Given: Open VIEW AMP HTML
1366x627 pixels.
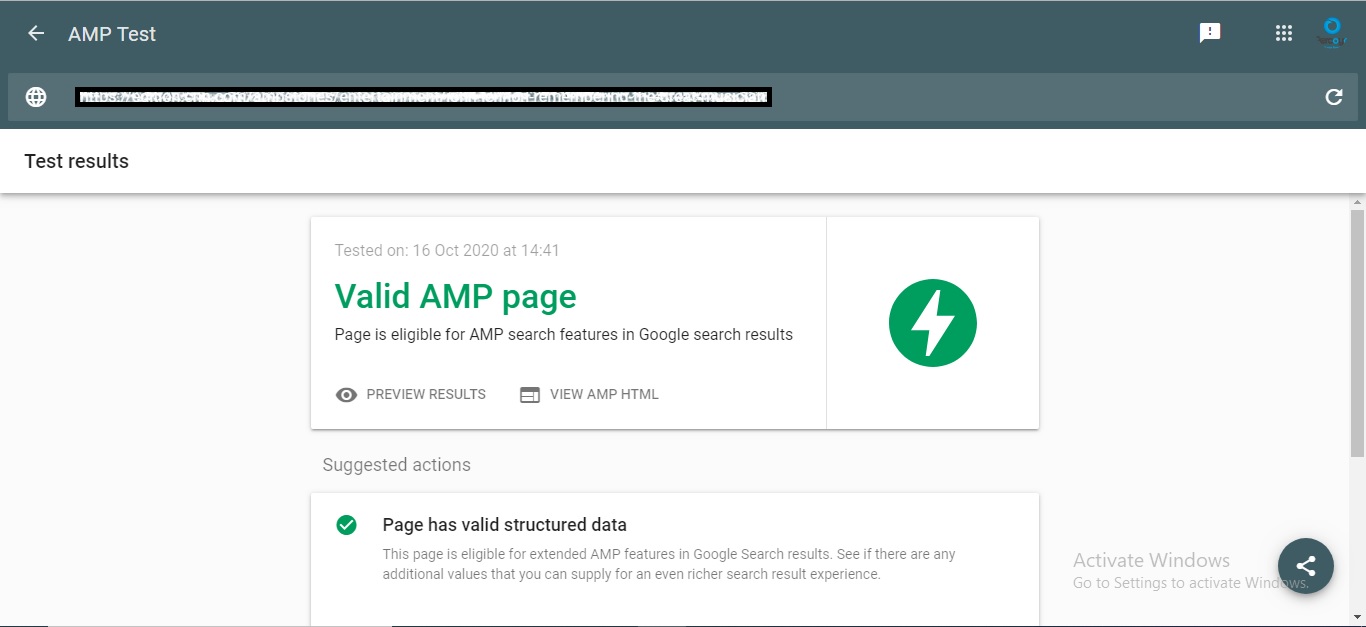Looking at the screenshot, I should pos(589,394).
